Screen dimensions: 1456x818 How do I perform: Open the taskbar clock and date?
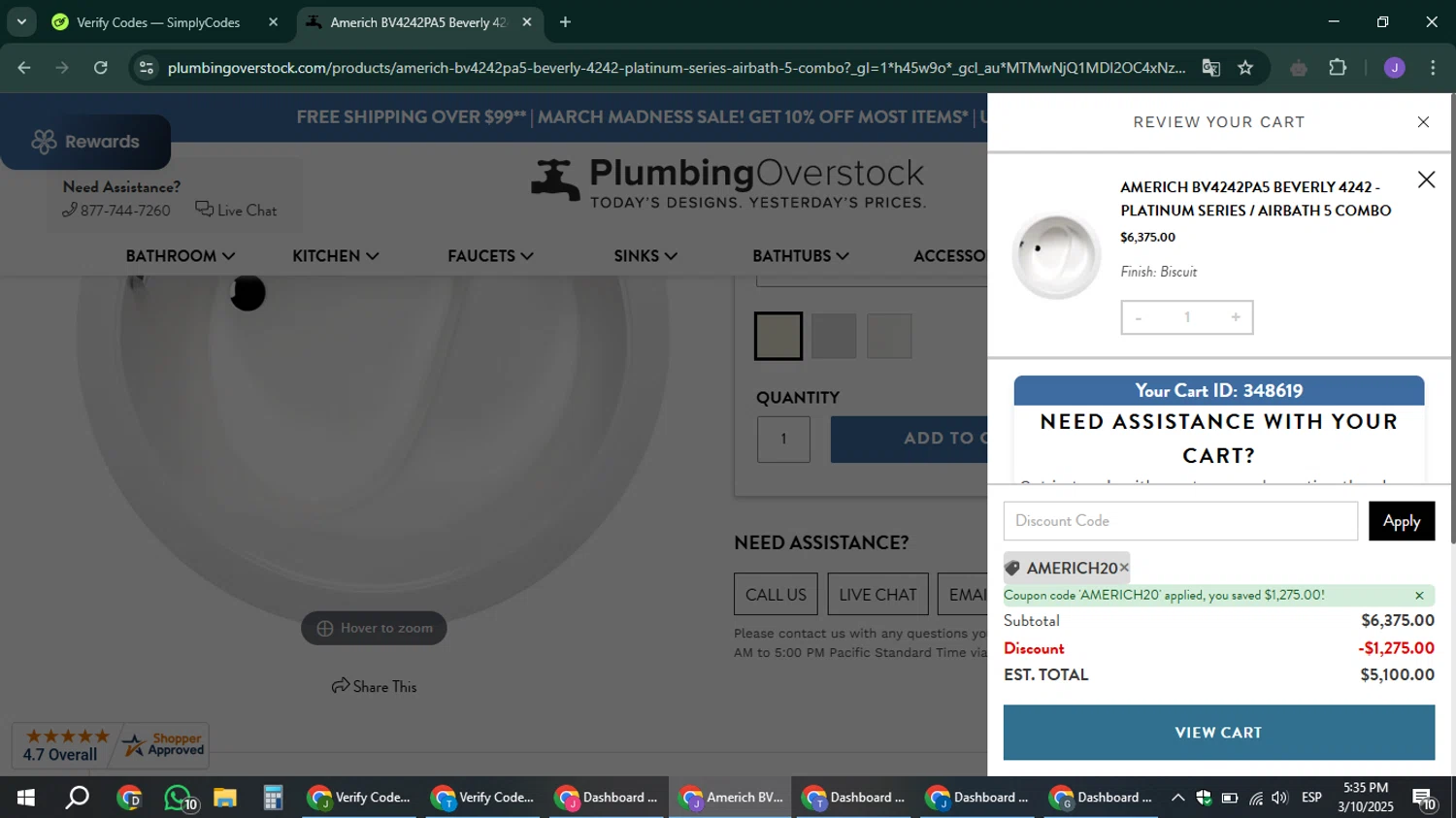point(1366,798)
